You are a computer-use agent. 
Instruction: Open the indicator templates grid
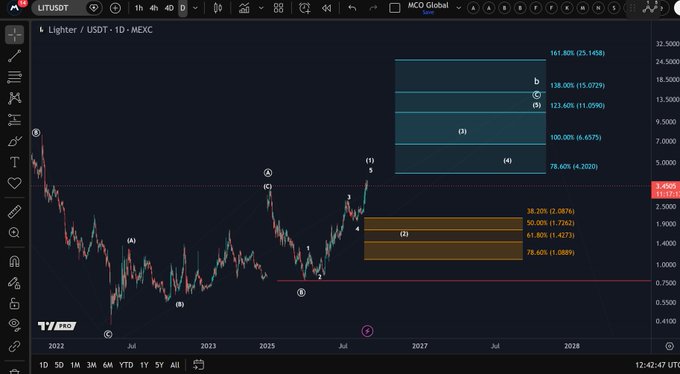pyautogui.click(x=278, y=8)
